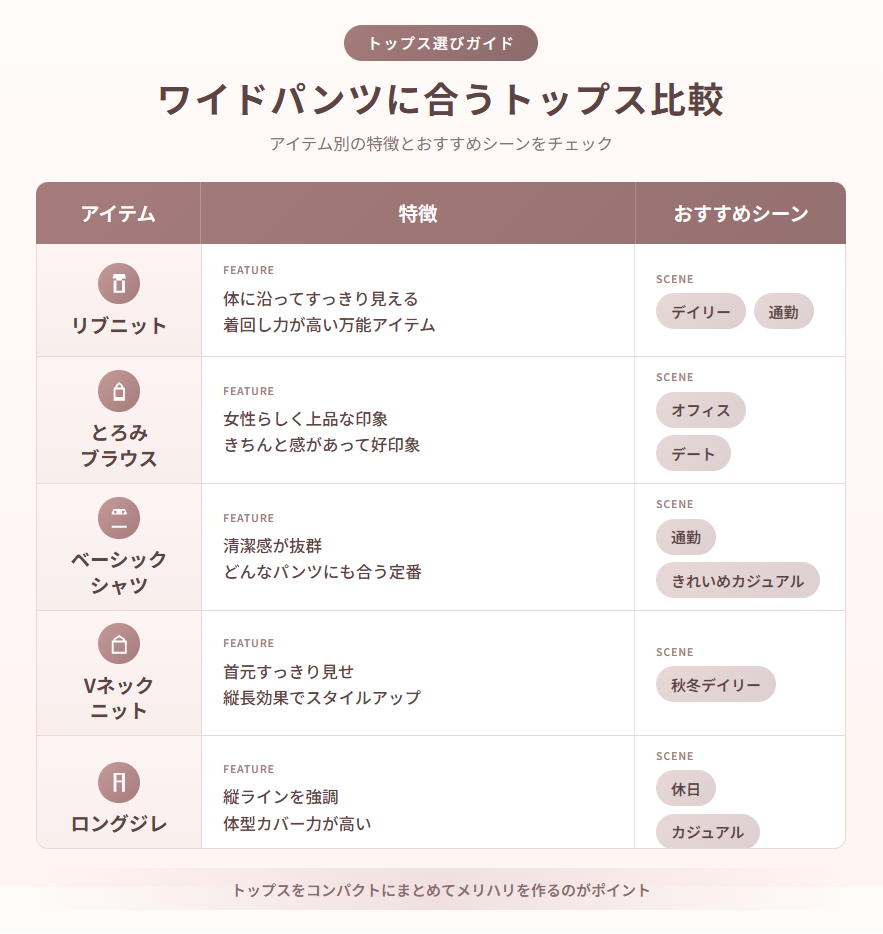Click the ベーシックシャツ item icon
883x934 pixels.
[119, 518]
